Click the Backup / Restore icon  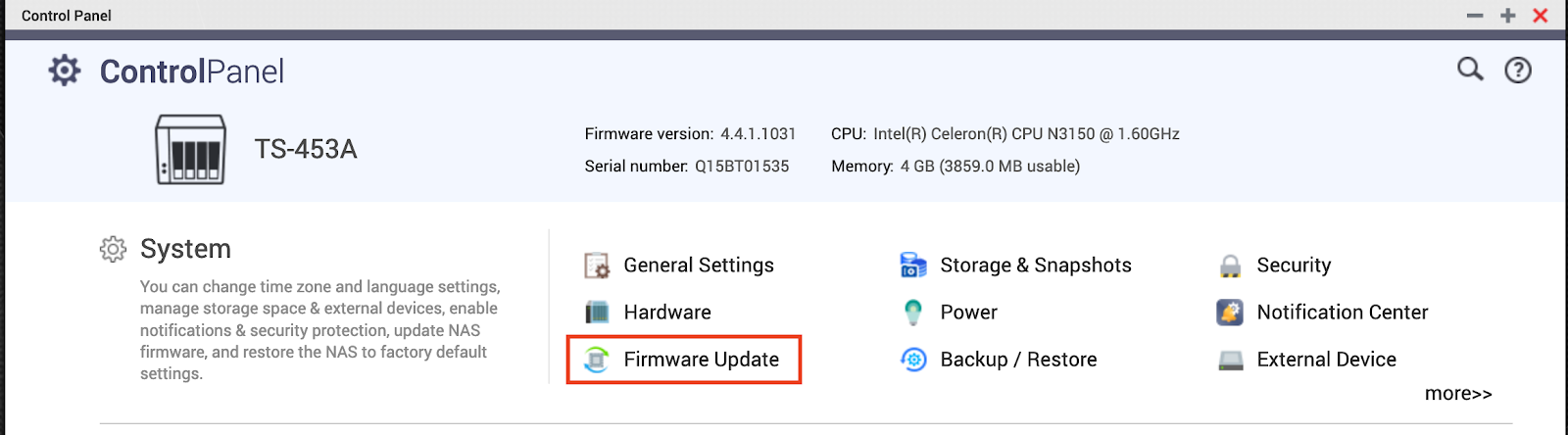[913, 360]
